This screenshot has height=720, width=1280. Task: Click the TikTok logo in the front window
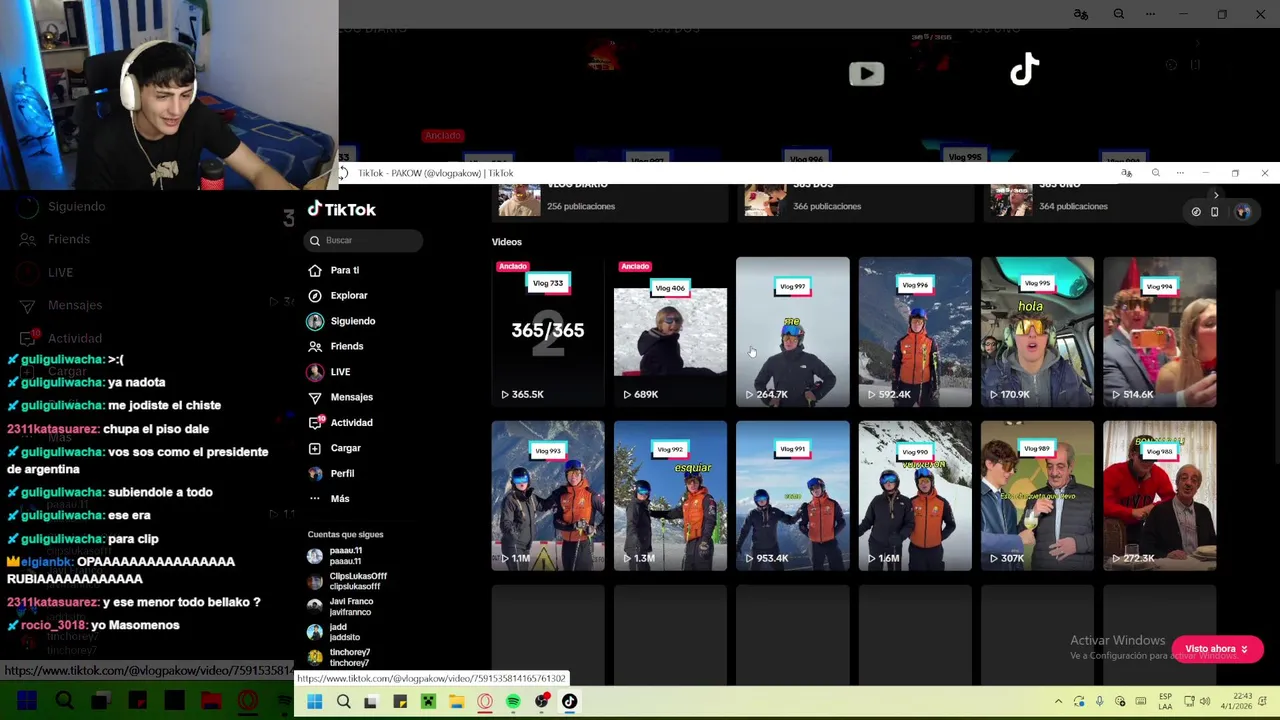coord(342,209)
